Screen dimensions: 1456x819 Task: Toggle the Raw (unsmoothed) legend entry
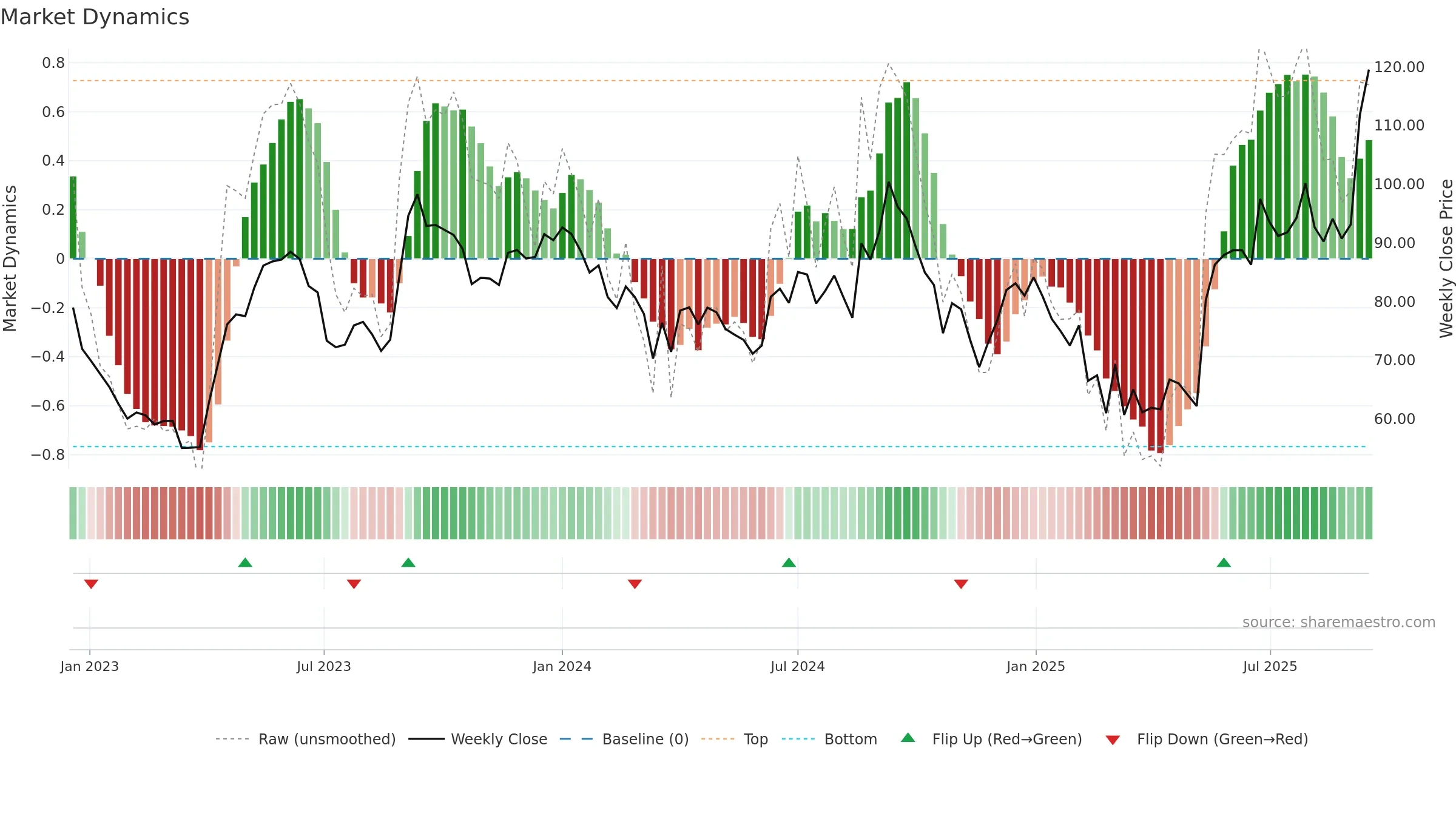[305, 739]
